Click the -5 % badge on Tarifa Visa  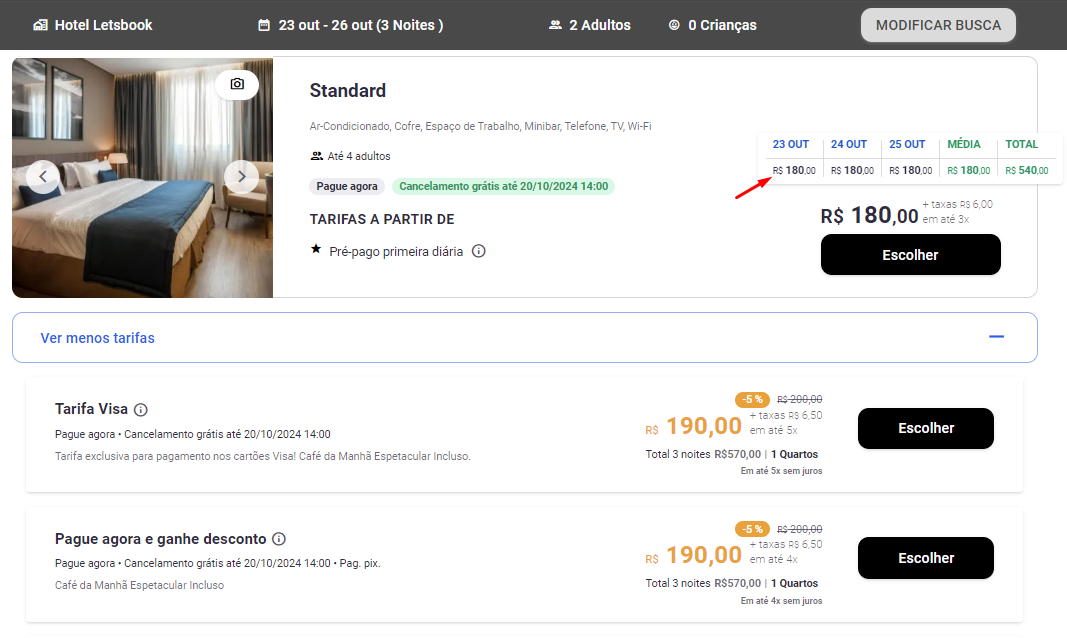752,399
